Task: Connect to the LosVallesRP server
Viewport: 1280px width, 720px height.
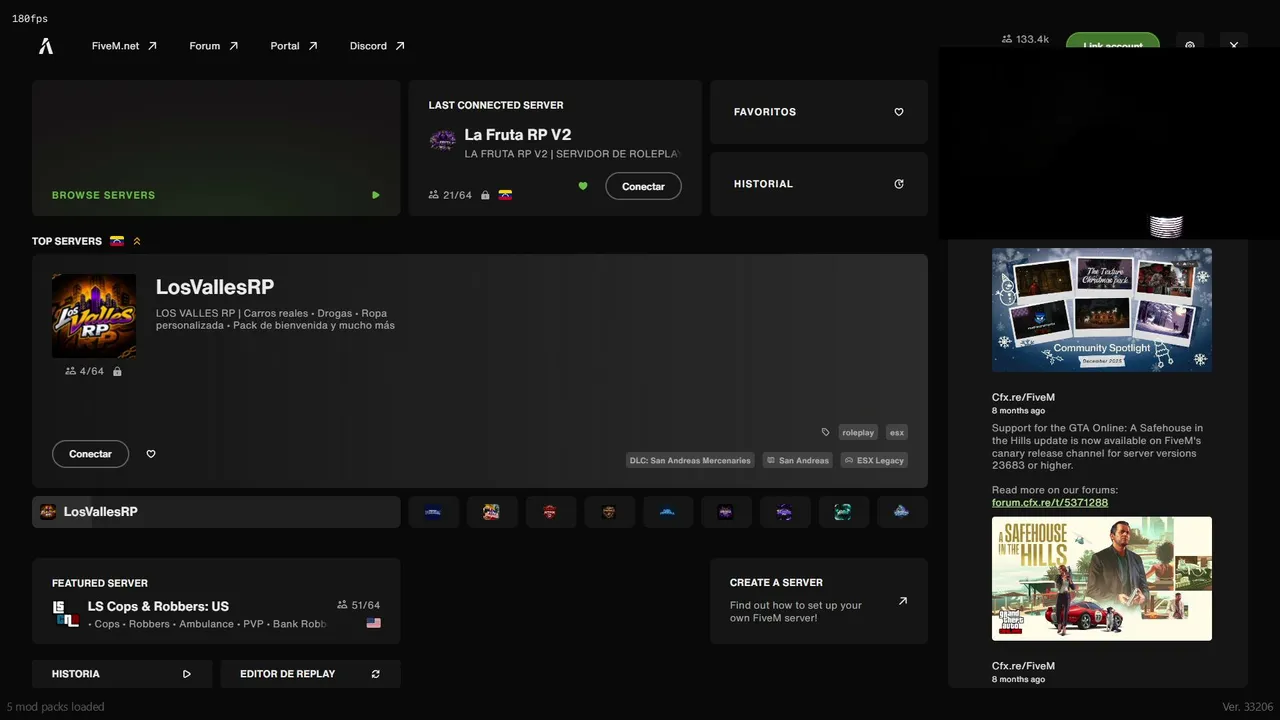Action: (90, 454)
